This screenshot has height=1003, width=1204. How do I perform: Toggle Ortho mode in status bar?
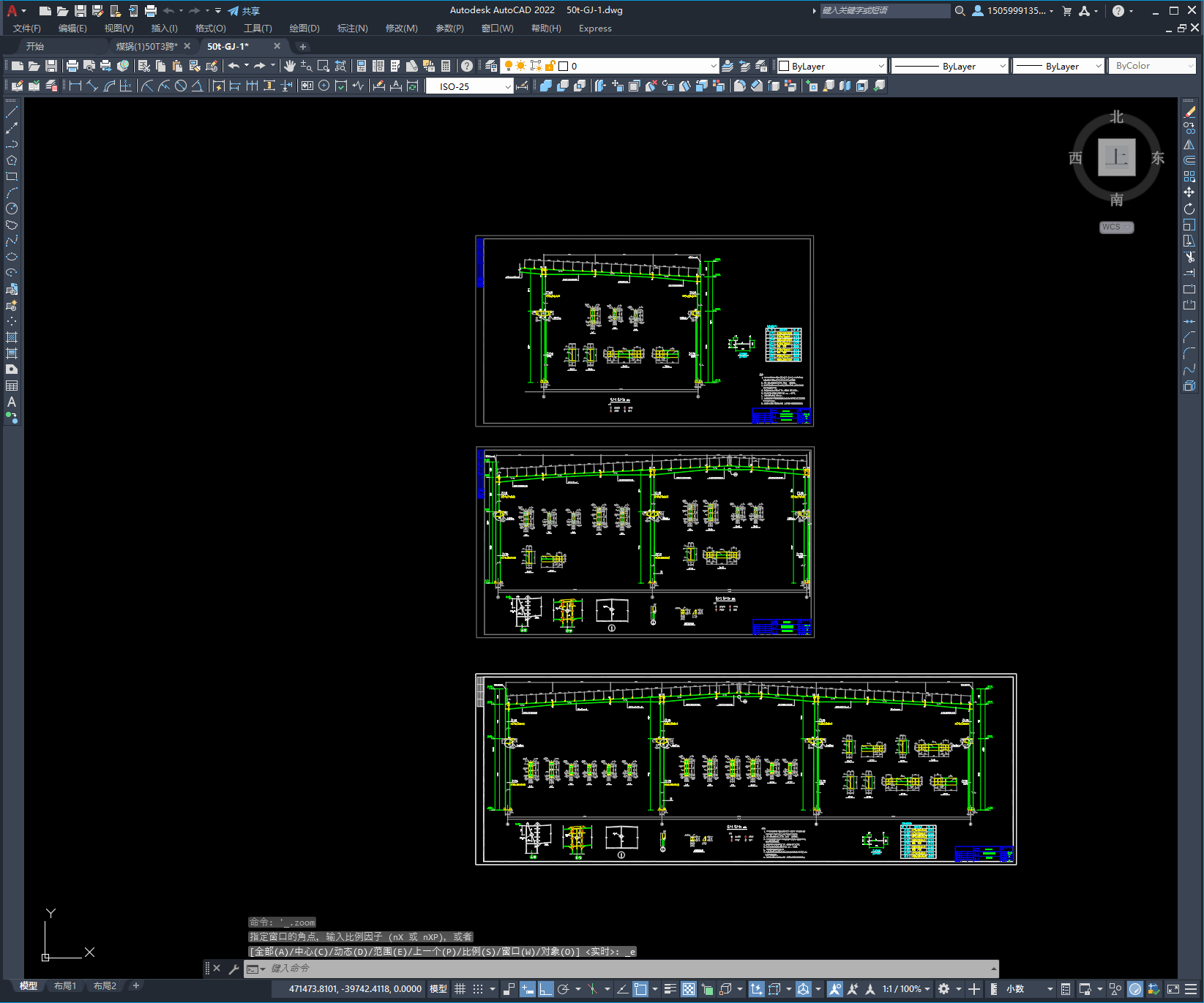click(546, 989)
